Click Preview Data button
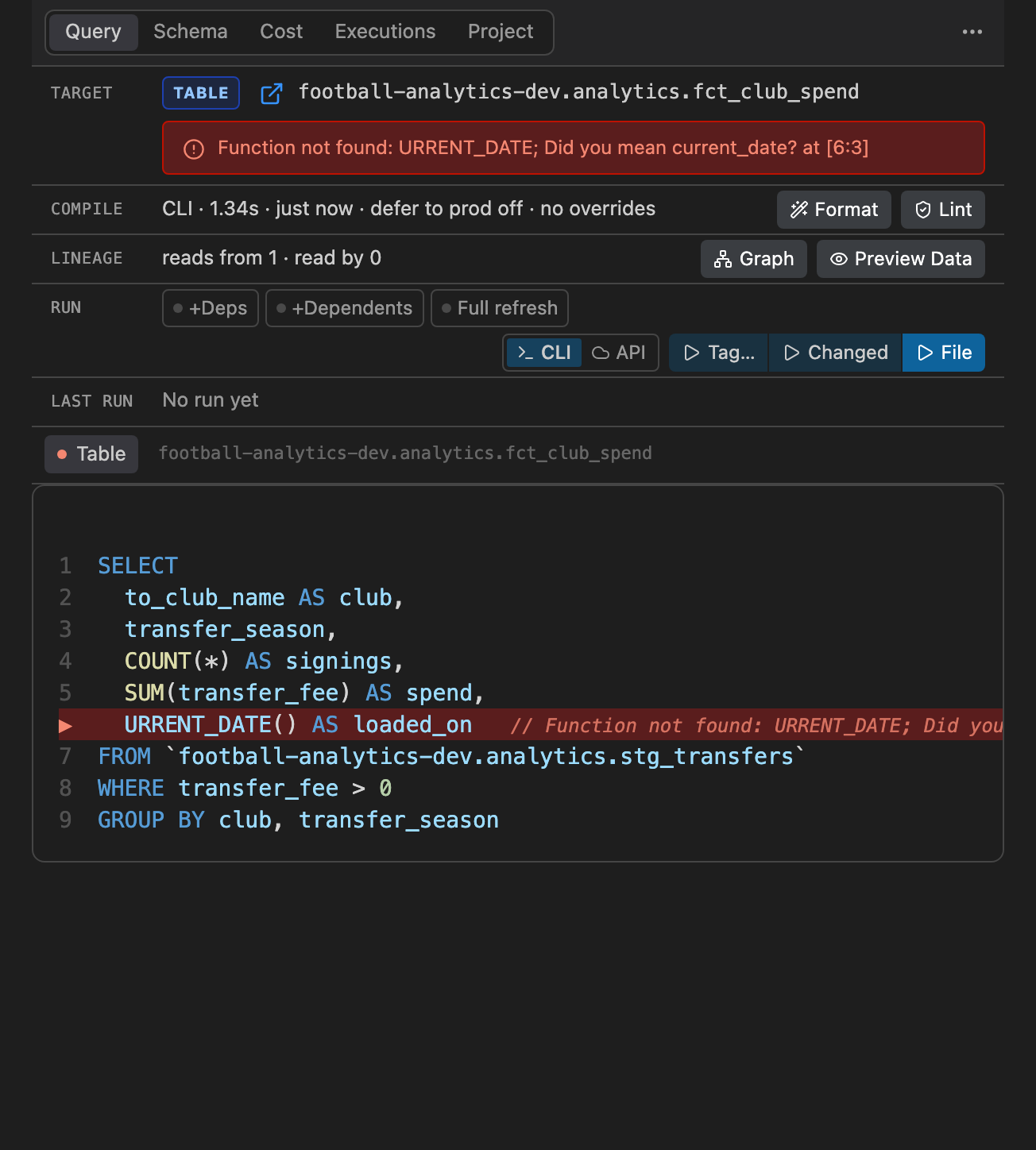This screenshot has width=1036, height=1150. [x=901, y=259]
